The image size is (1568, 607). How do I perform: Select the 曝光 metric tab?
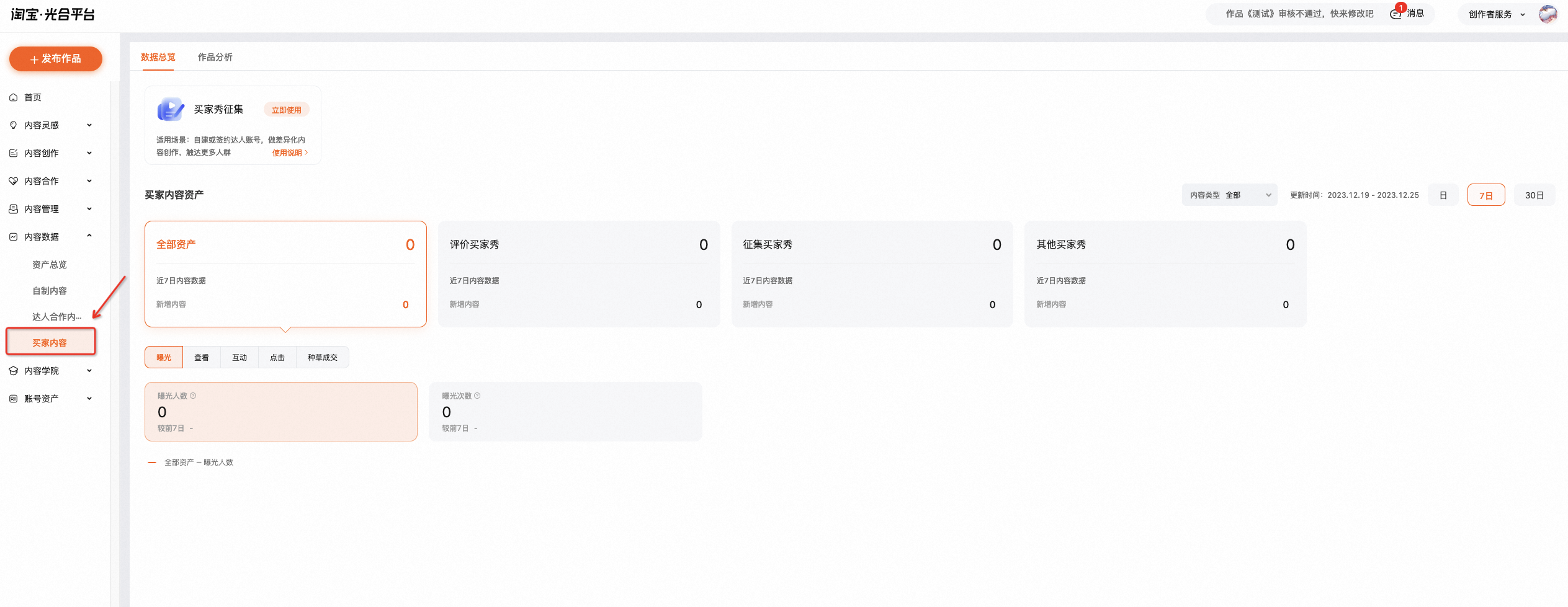pyautogui.click(x=164, y=357)
